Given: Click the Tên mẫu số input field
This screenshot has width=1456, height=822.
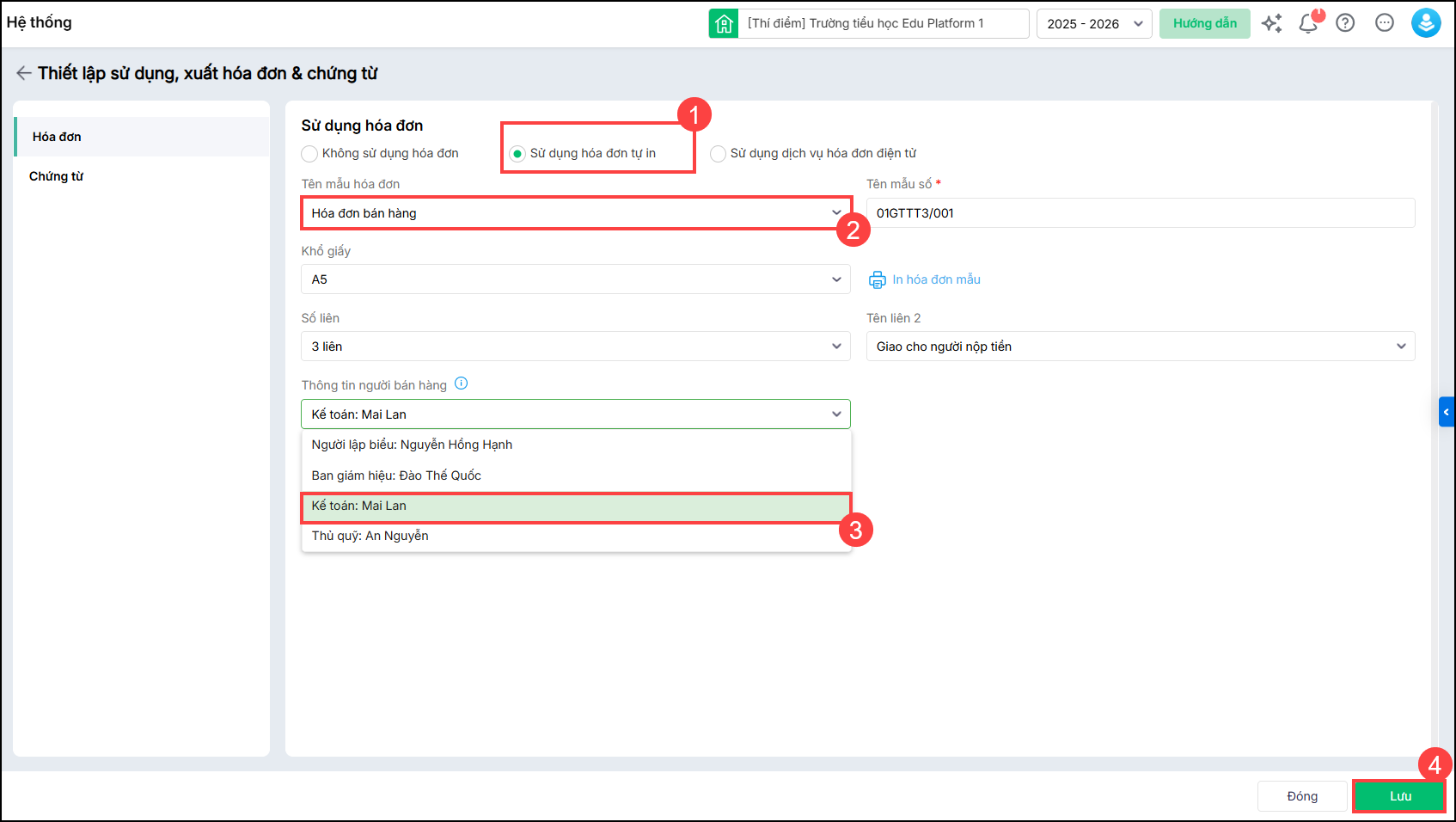Looking at the screenshot, I should point(1140,213).
